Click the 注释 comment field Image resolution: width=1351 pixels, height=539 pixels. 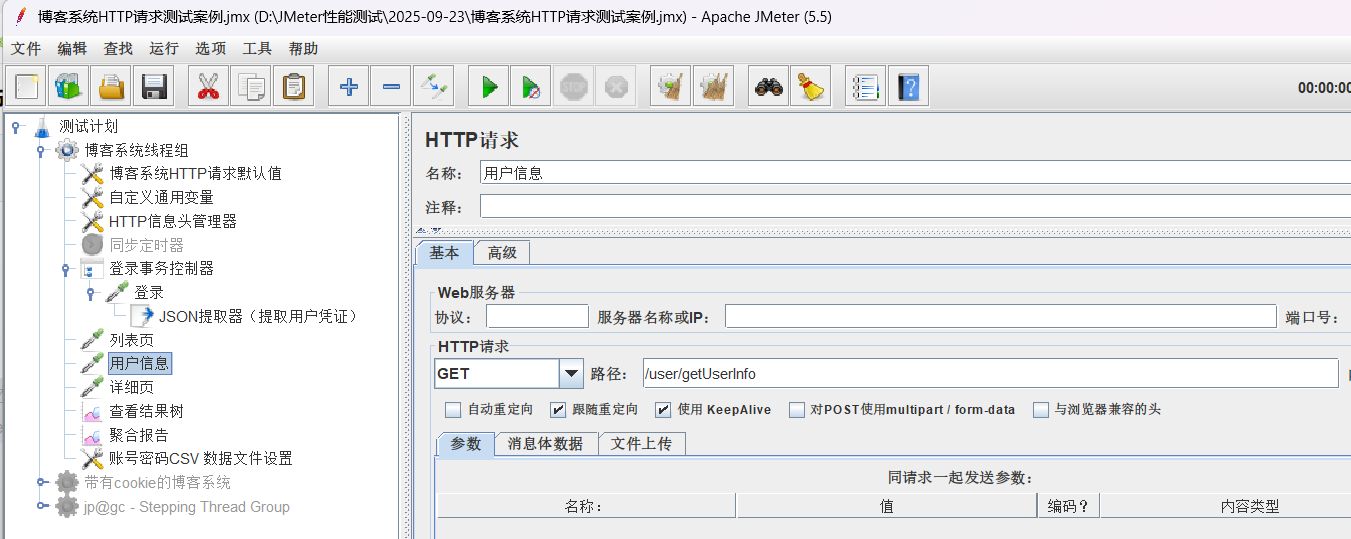point(915,206)
